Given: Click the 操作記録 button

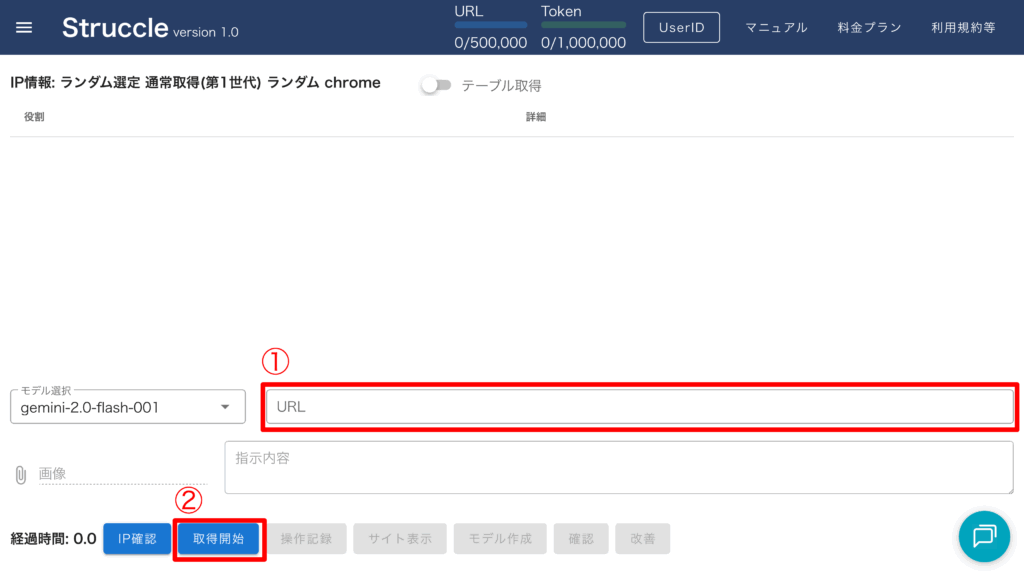Looking at the screenshot, I should click(x=313, y=539).
